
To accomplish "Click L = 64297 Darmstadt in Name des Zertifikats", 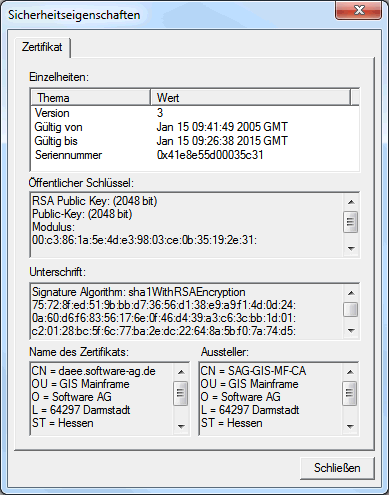I will coord(81,410).
